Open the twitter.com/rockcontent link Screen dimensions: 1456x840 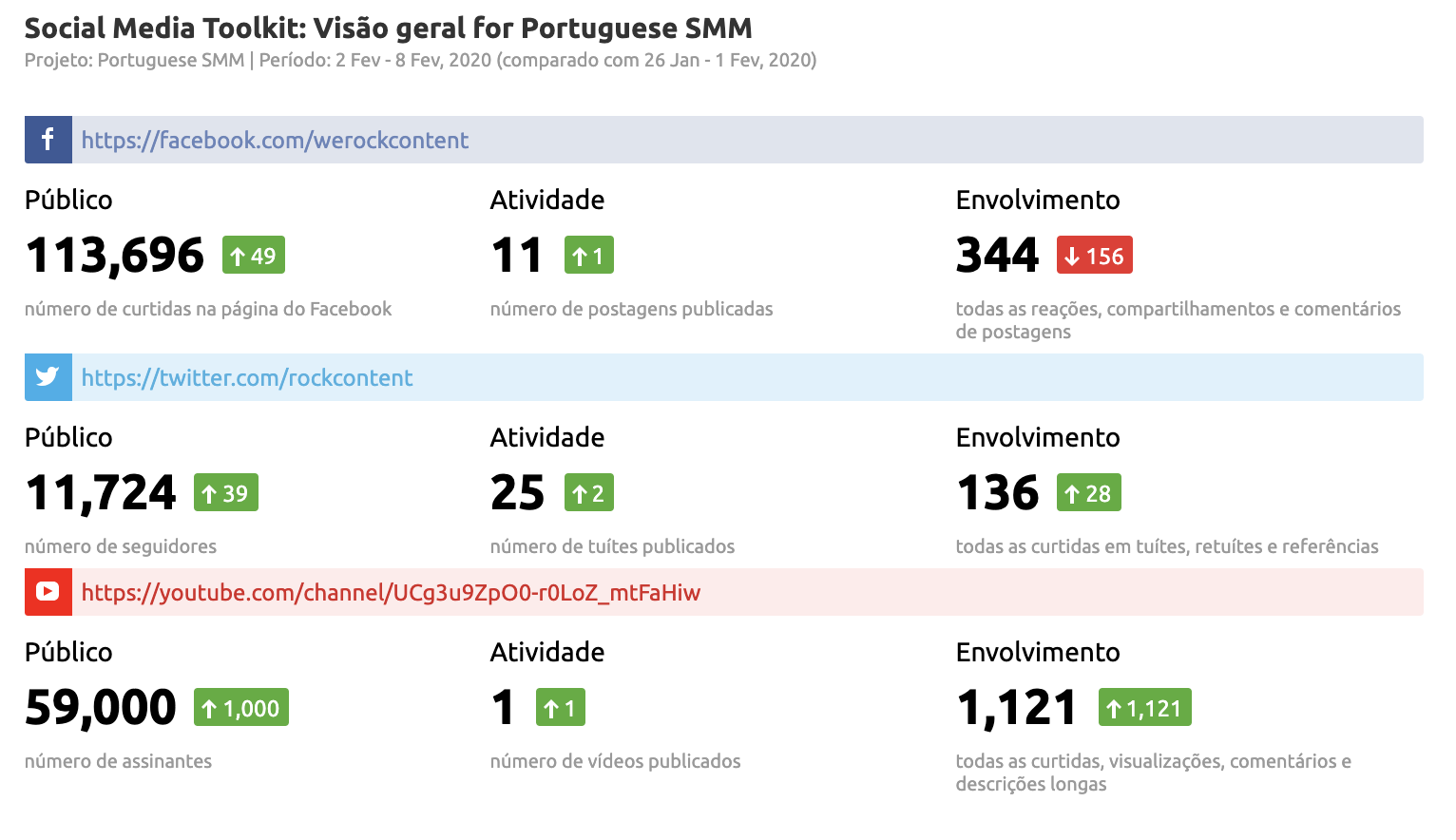point(247,378)
